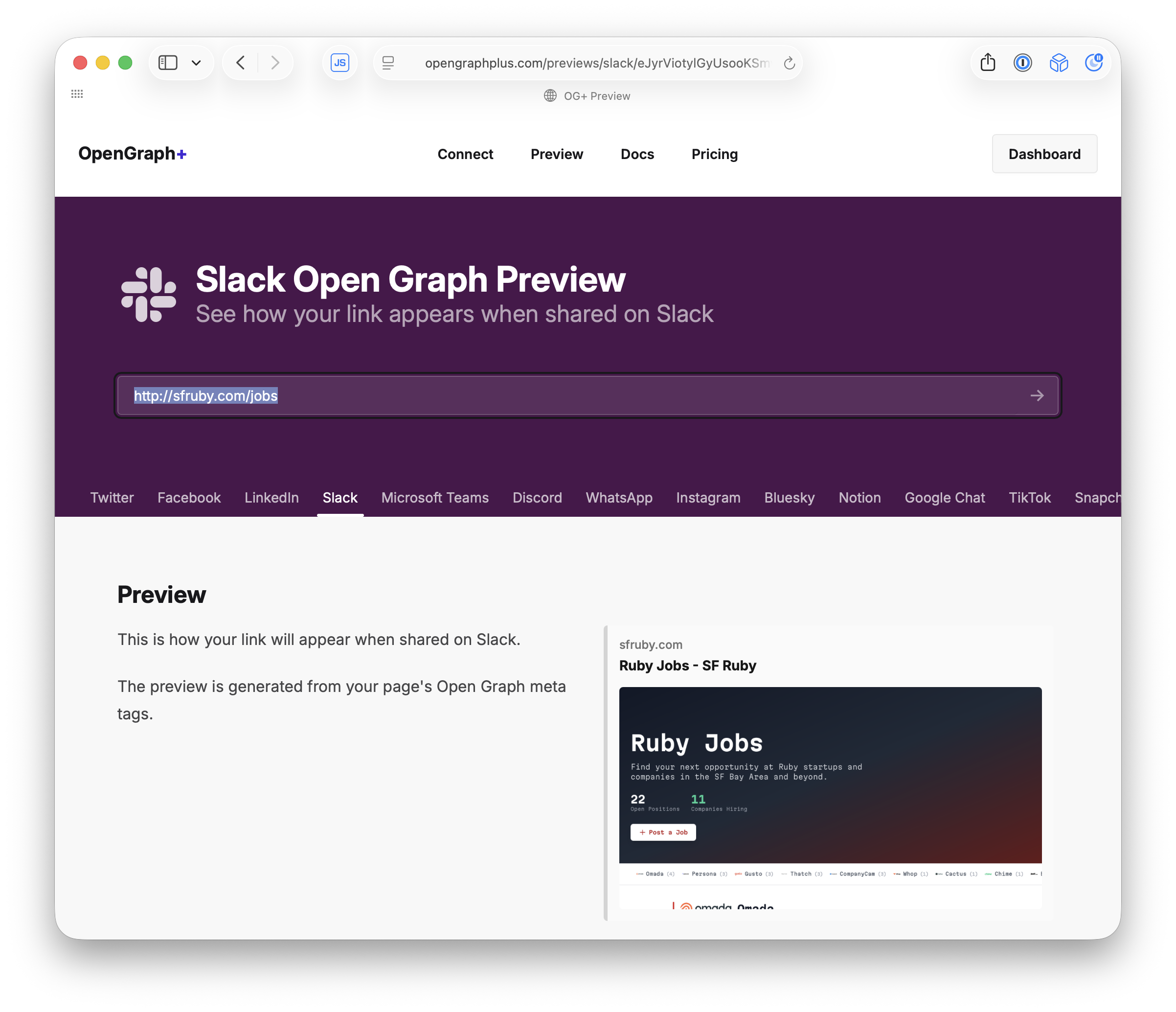
Task: Navigate back in browser history
Action: (x=240, y=63)
